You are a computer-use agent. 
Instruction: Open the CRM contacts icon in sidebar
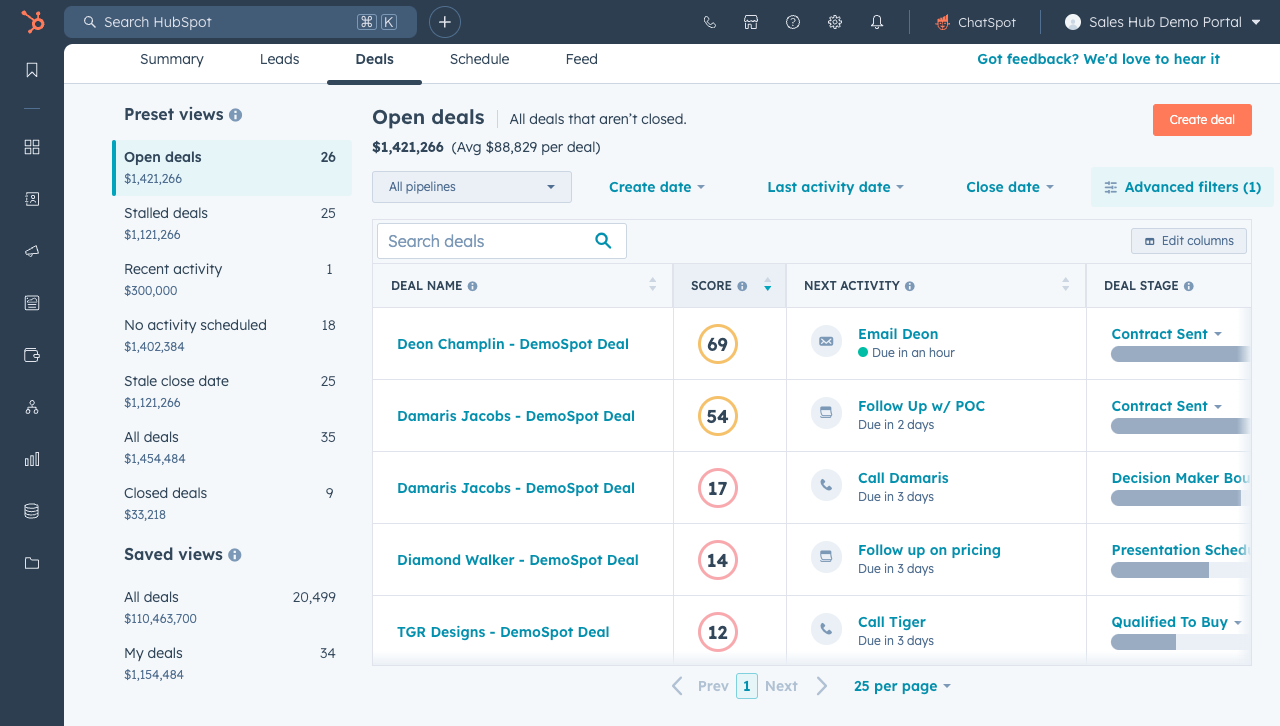[x=32, y=199]
